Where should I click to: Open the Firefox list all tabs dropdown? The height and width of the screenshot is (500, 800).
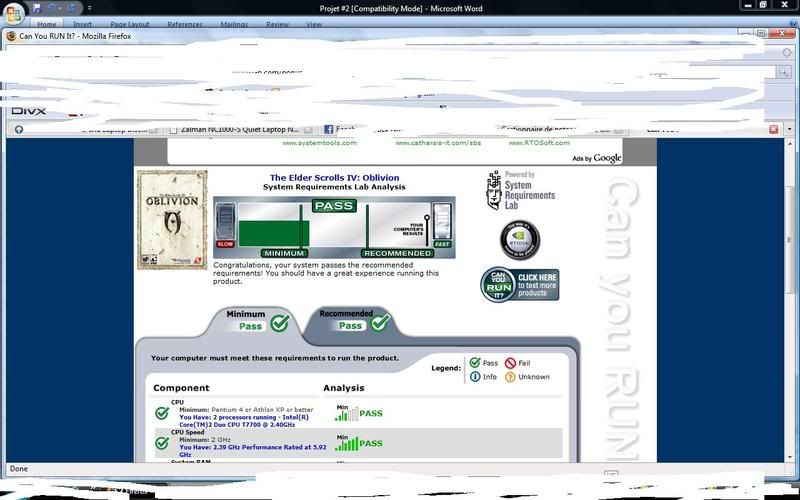pyautogui.click(x=790, y=130)
